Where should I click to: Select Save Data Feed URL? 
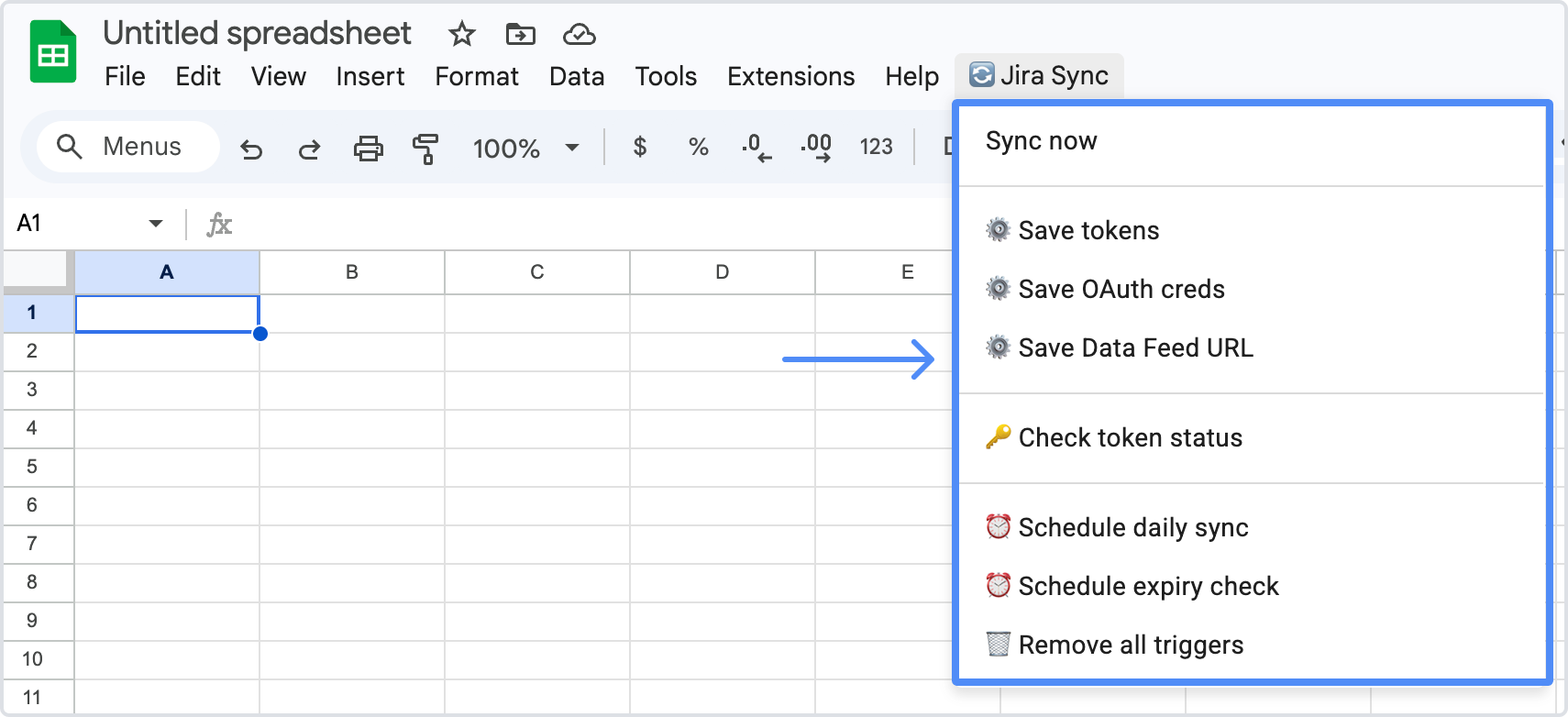tap(1252, 347)
